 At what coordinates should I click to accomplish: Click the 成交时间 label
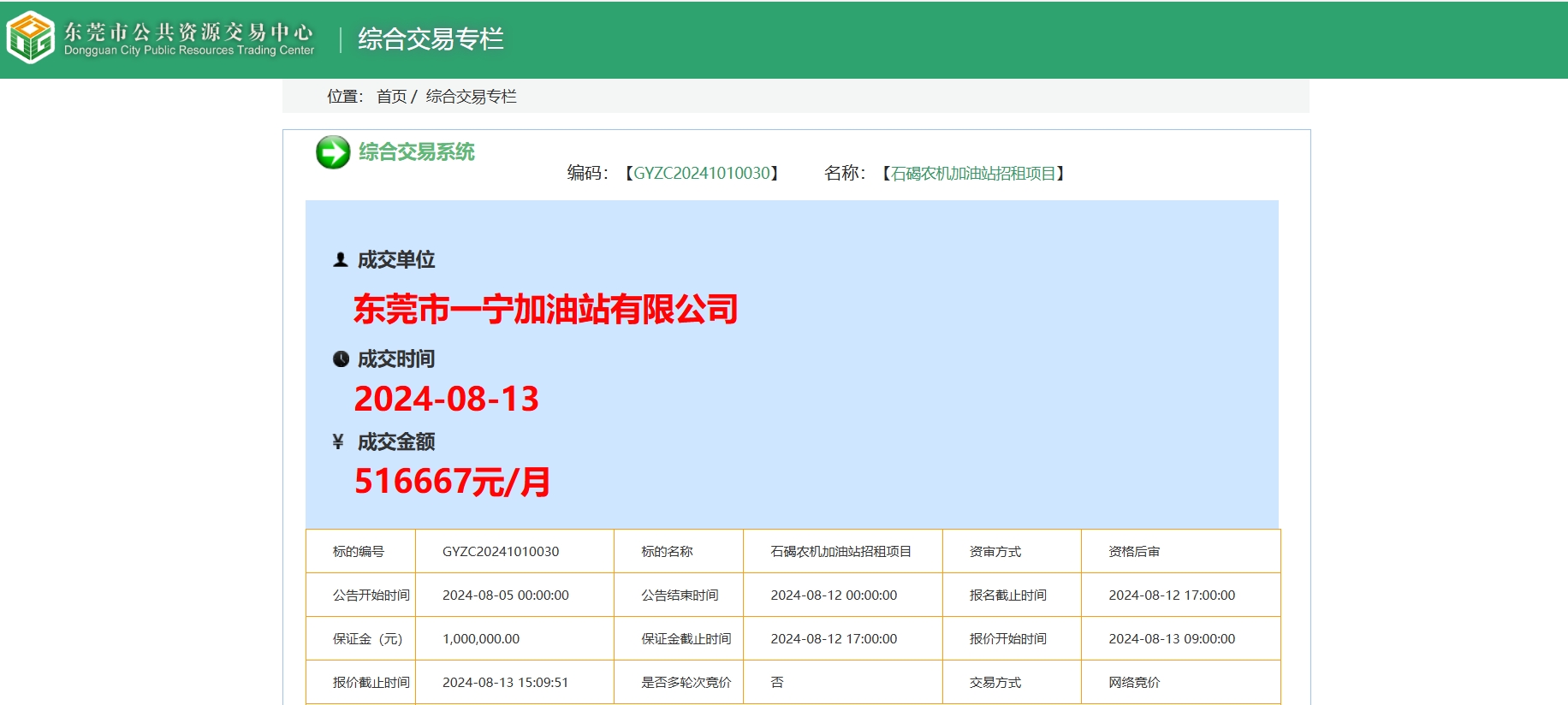click(x=396, y=359)
